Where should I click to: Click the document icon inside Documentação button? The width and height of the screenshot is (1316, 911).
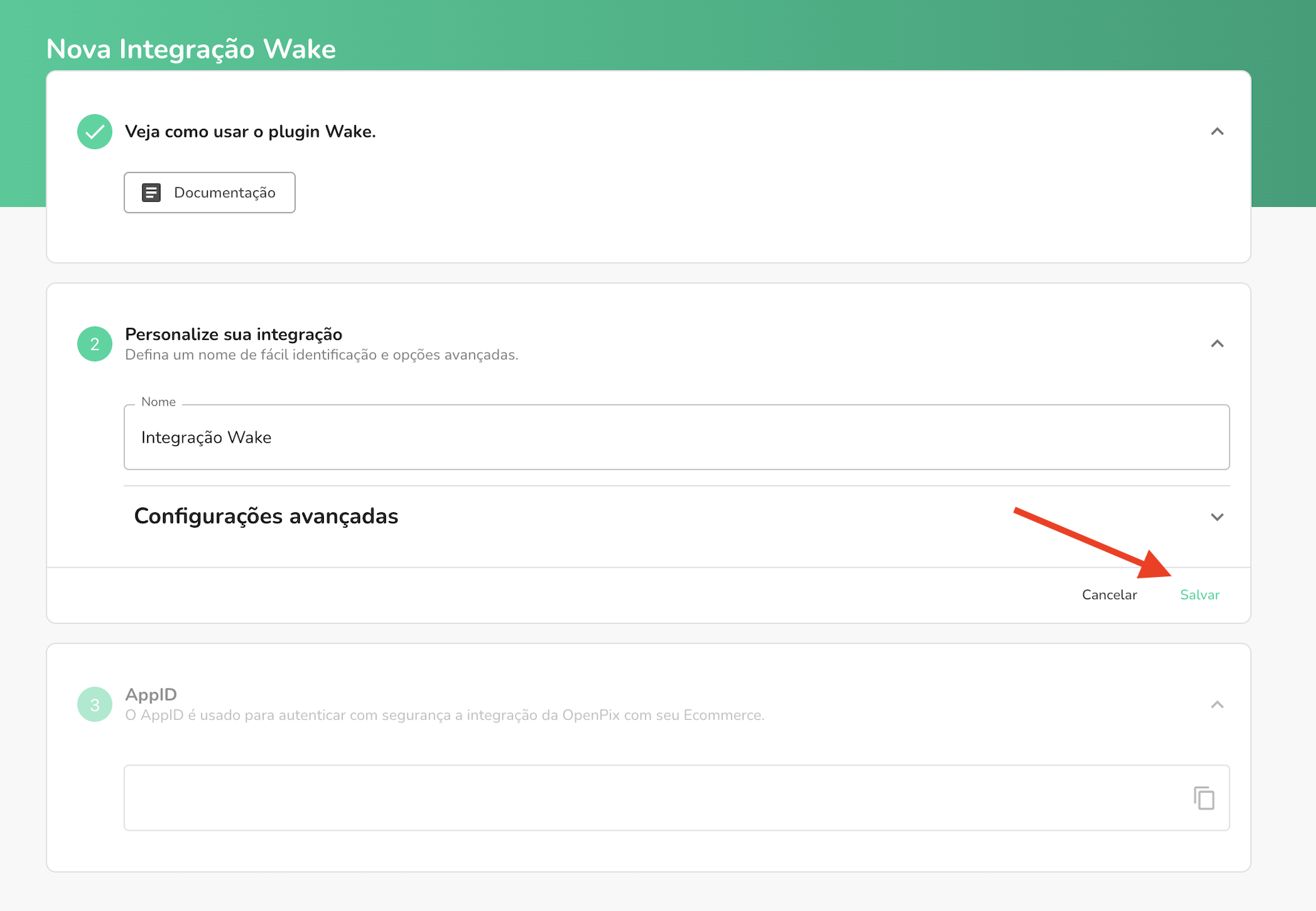pos(151,193)
